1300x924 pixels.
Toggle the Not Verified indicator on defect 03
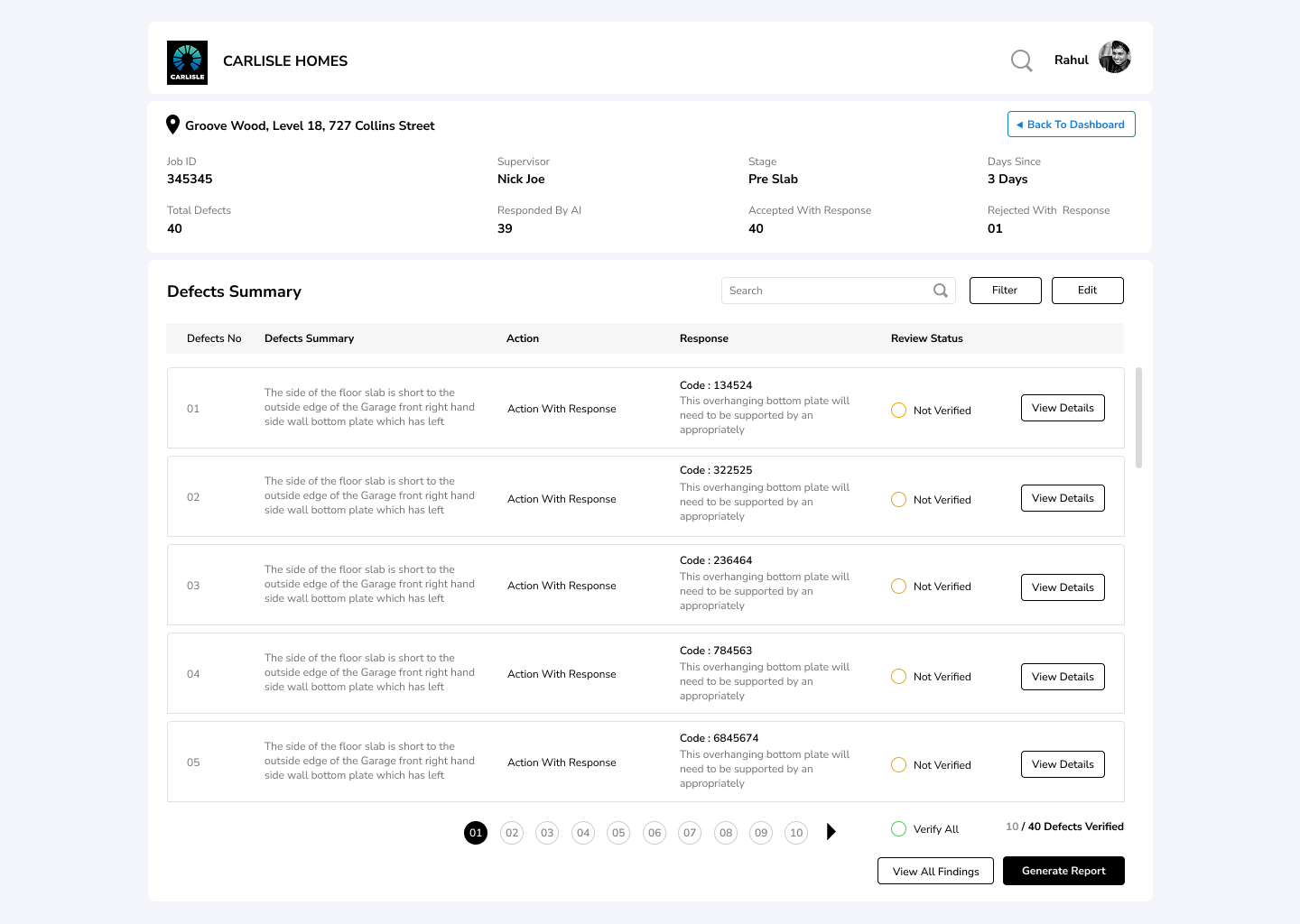pos(898,586)
